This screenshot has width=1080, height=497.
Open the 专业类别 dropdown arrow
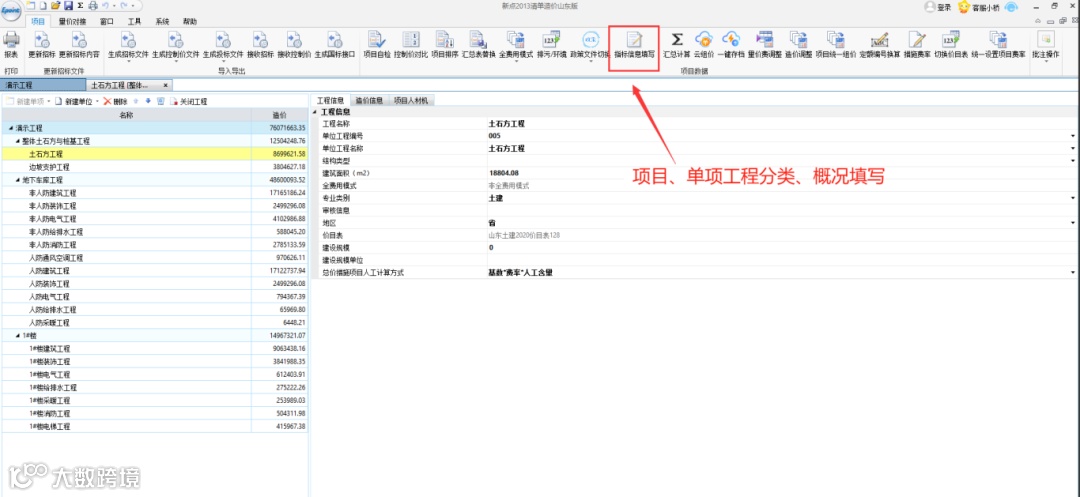[x=1072, y=198]
